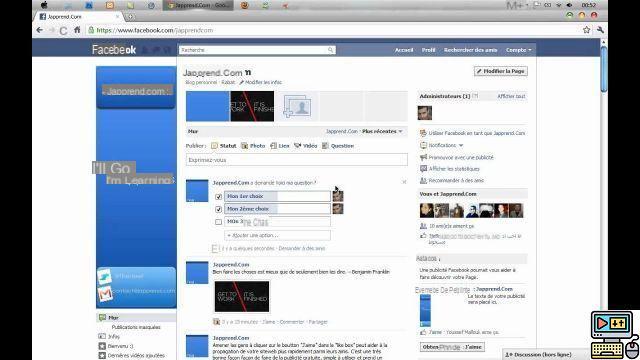
Task: Click the Twitter bird icon in left banner
Action: pyautogui.click(x=104, y=277)
